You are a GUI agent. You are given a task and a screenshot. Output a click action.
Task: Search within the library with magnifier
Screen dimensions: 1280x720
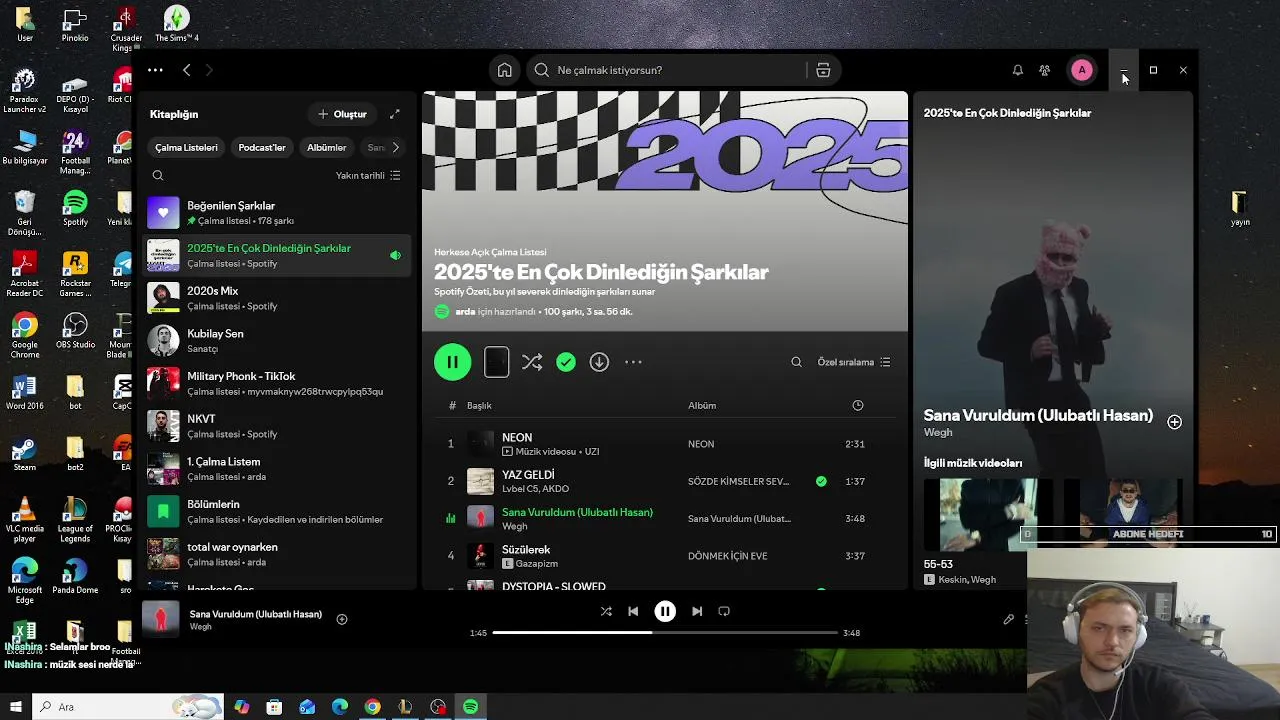pyautogui.click(x=158, y=175)
